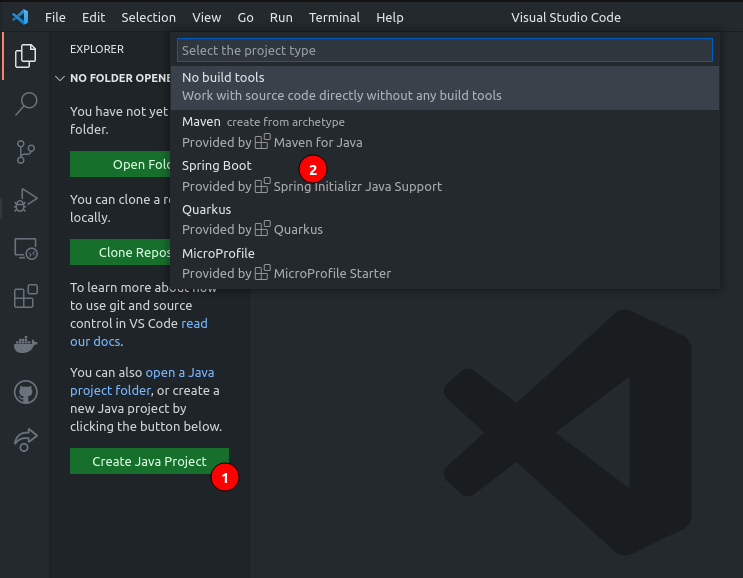743x578 pixels.
Task: Open the View menu
Action: click(x=206, y=18)
